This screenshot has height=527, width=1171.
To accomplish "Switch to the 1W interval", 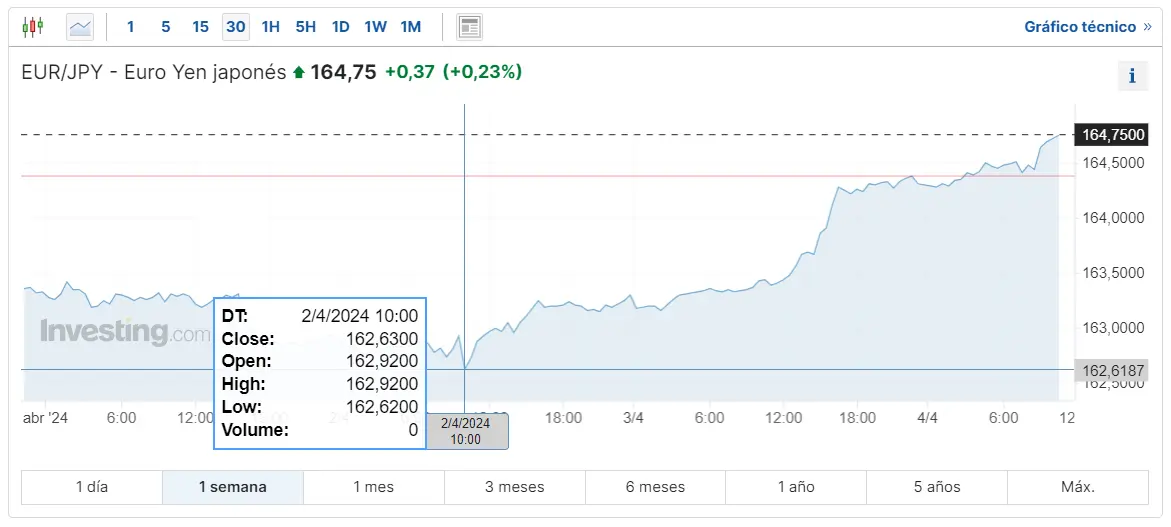I will point(375,27).
